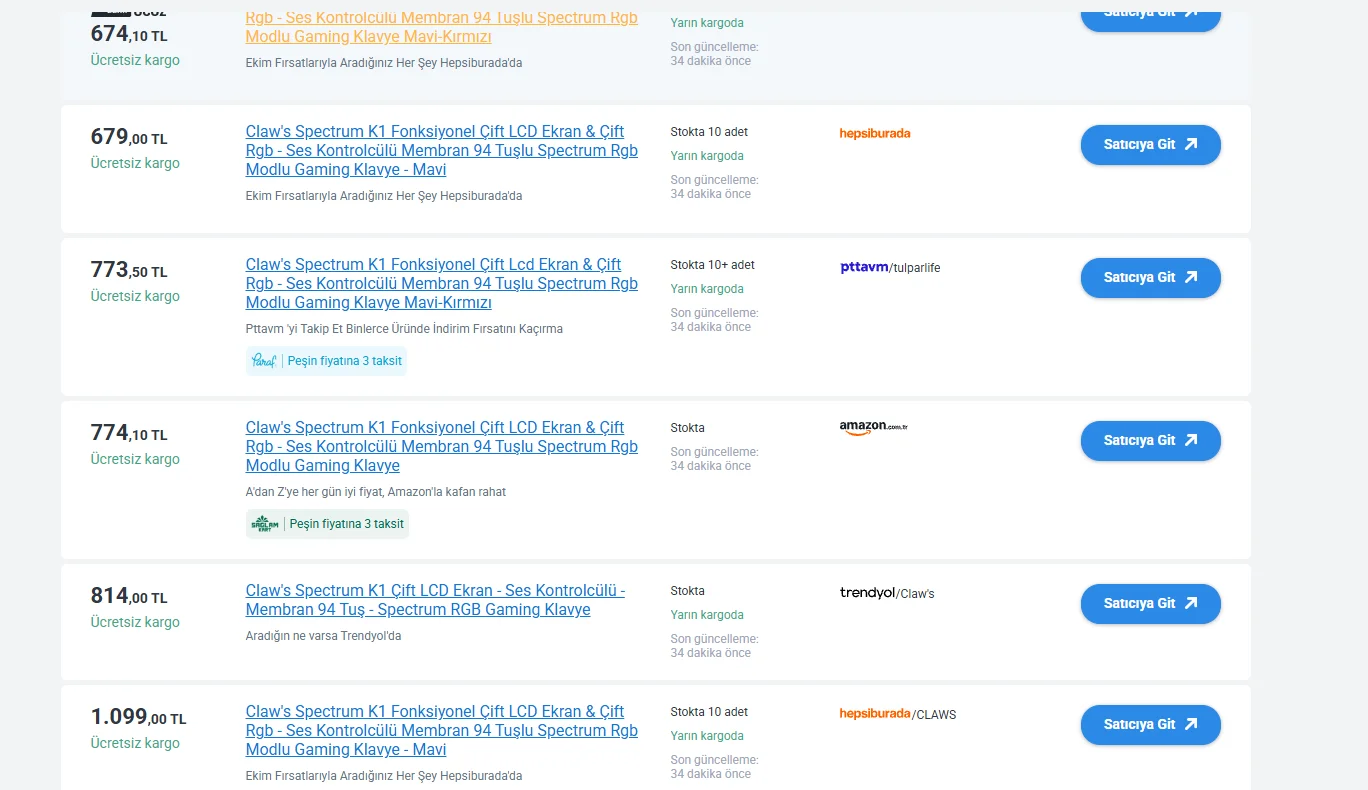This screenshot has height=790, width=1368.
Task: Click the 'Aradığın ne varsa Trendyol'da' text
Action: click(323, 636)
